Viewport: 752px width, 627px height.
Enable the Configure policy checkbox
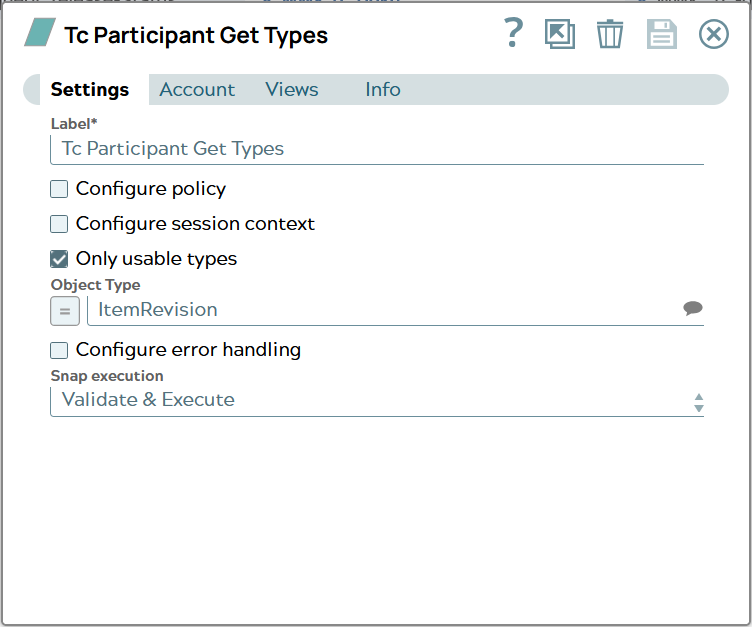tap(59, 189)
